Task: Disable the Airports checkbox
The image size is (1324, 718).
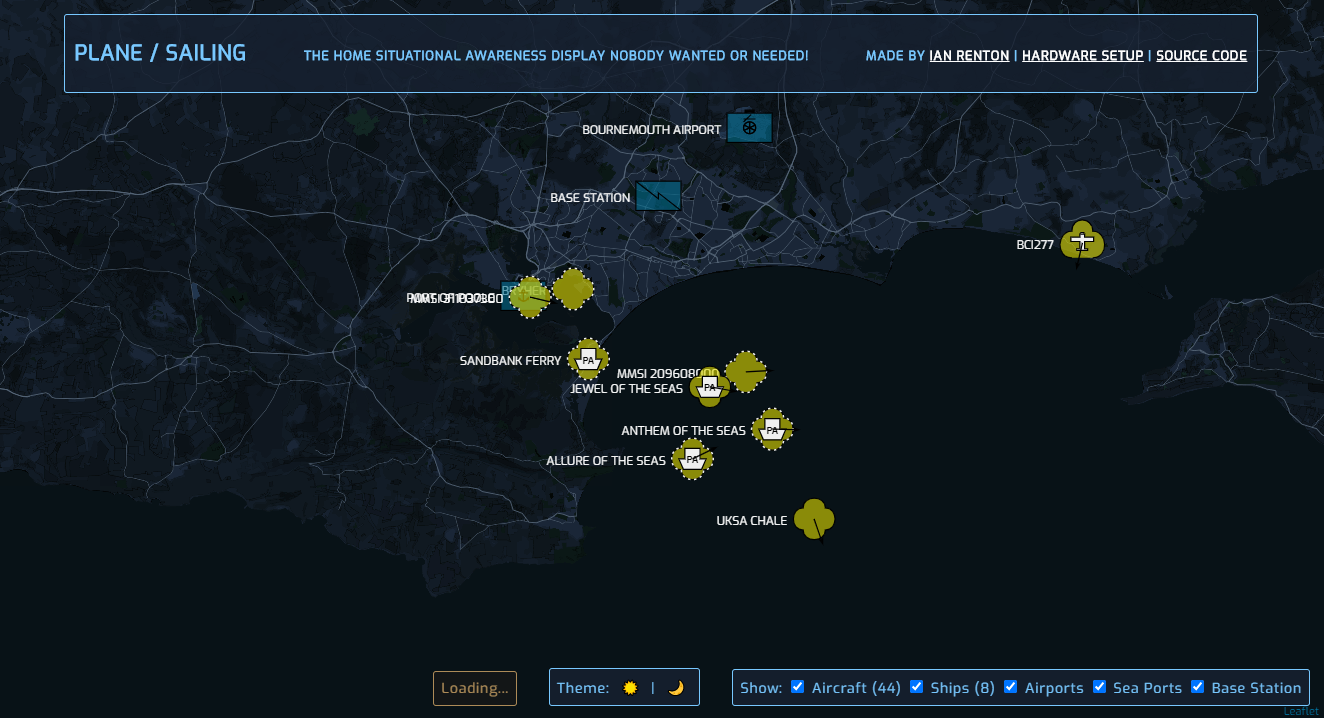Action: (x=1011, y=687)
